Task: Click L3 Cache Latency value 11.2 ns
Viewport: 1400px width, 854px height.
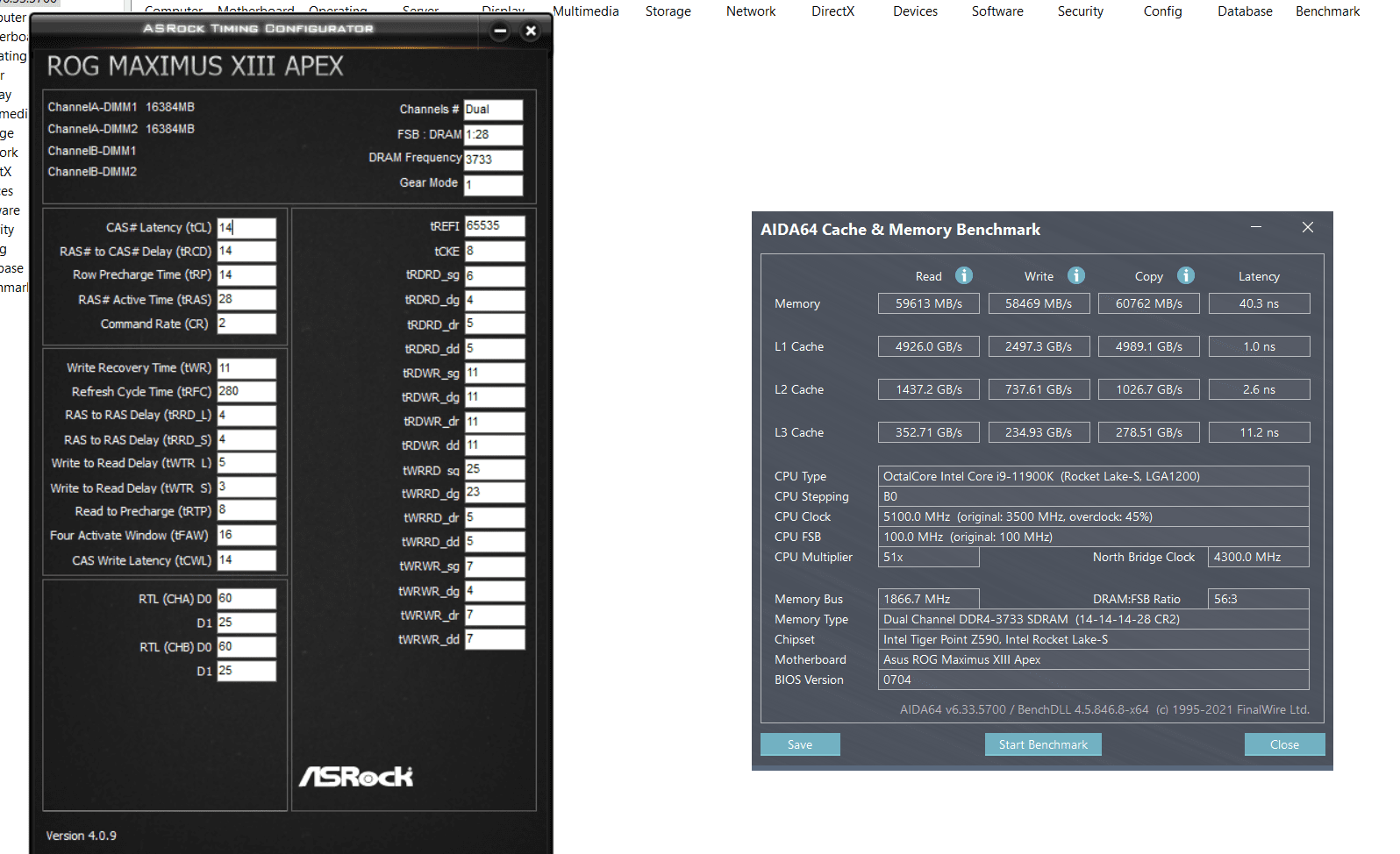Action: tap(1259, 432)
